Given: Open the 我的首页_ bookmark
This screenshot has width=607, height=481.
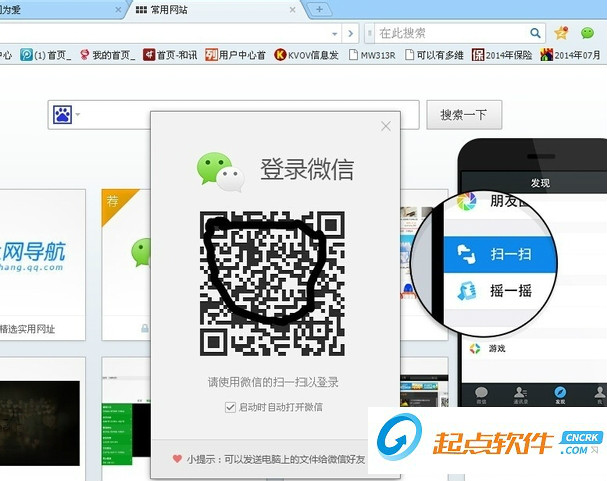Looking at the screenshot, I should (107, 55).
